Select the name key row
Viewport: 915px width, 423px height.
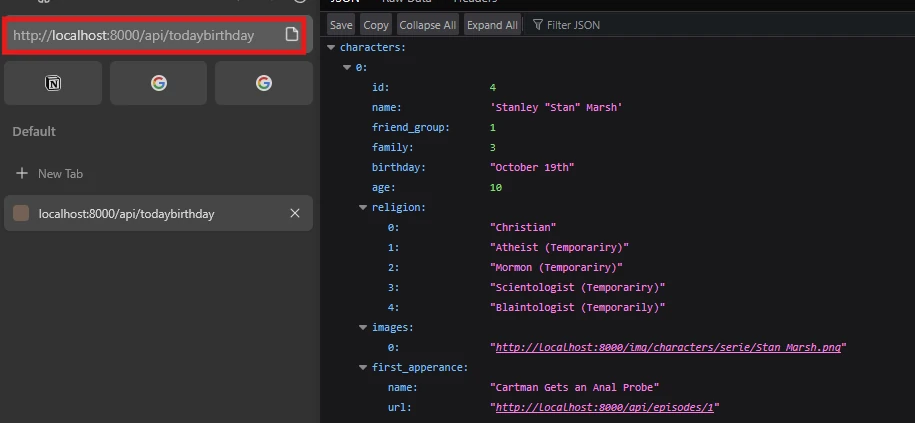pyautogui.click(x=619, y=107)
